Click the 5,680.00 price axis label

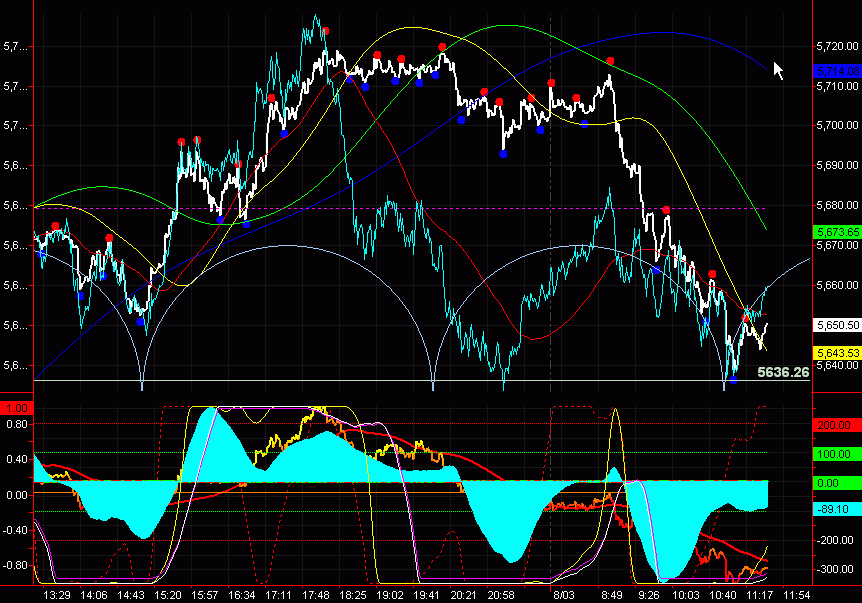(x=837, y=205)
